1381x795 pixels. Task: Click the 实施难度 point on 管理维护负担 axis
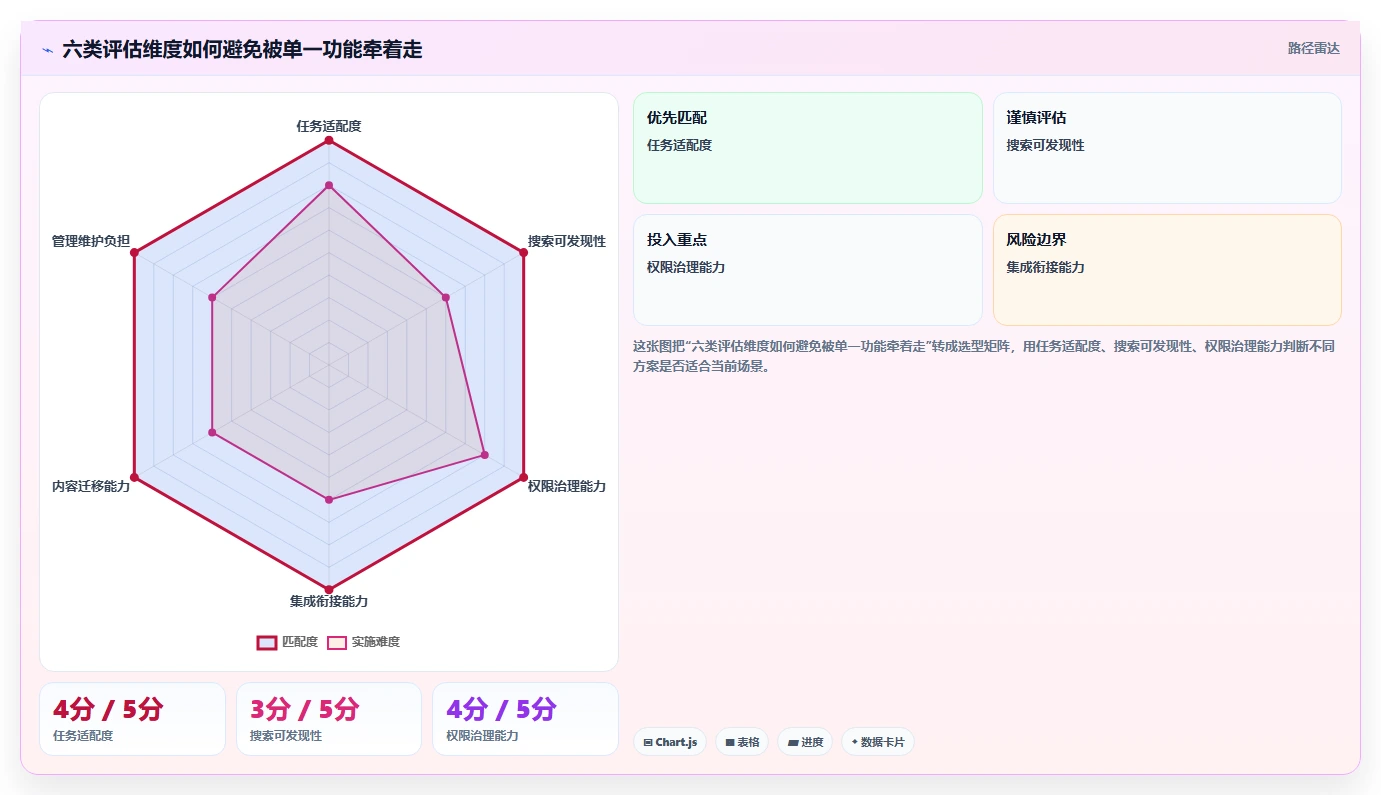click(212, 297)
